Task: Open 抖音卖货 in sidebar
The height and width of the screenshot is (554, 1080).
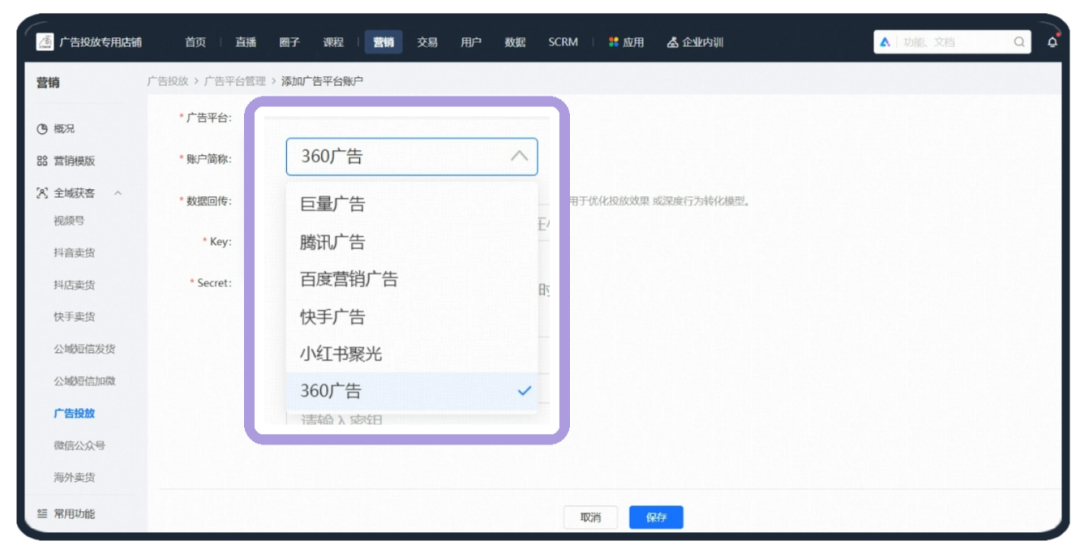Action: tap(74, 253)
